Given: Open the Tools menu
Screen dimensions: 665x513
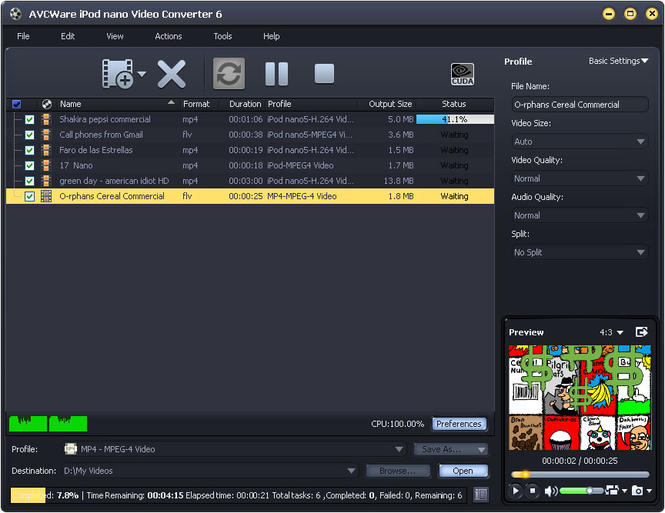Looking at the screenshot, I should 223,36.
